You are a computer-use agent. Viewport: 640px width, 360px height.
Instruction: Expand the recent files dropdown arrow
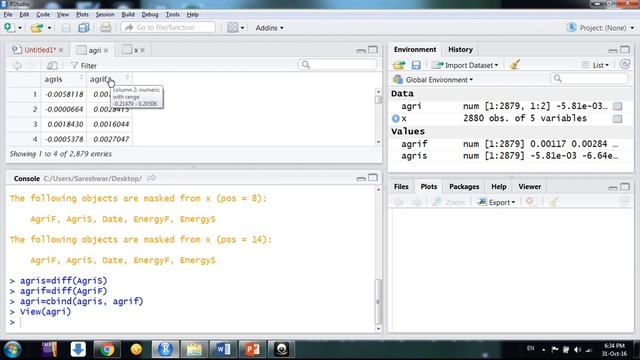(x=49, y=28)
